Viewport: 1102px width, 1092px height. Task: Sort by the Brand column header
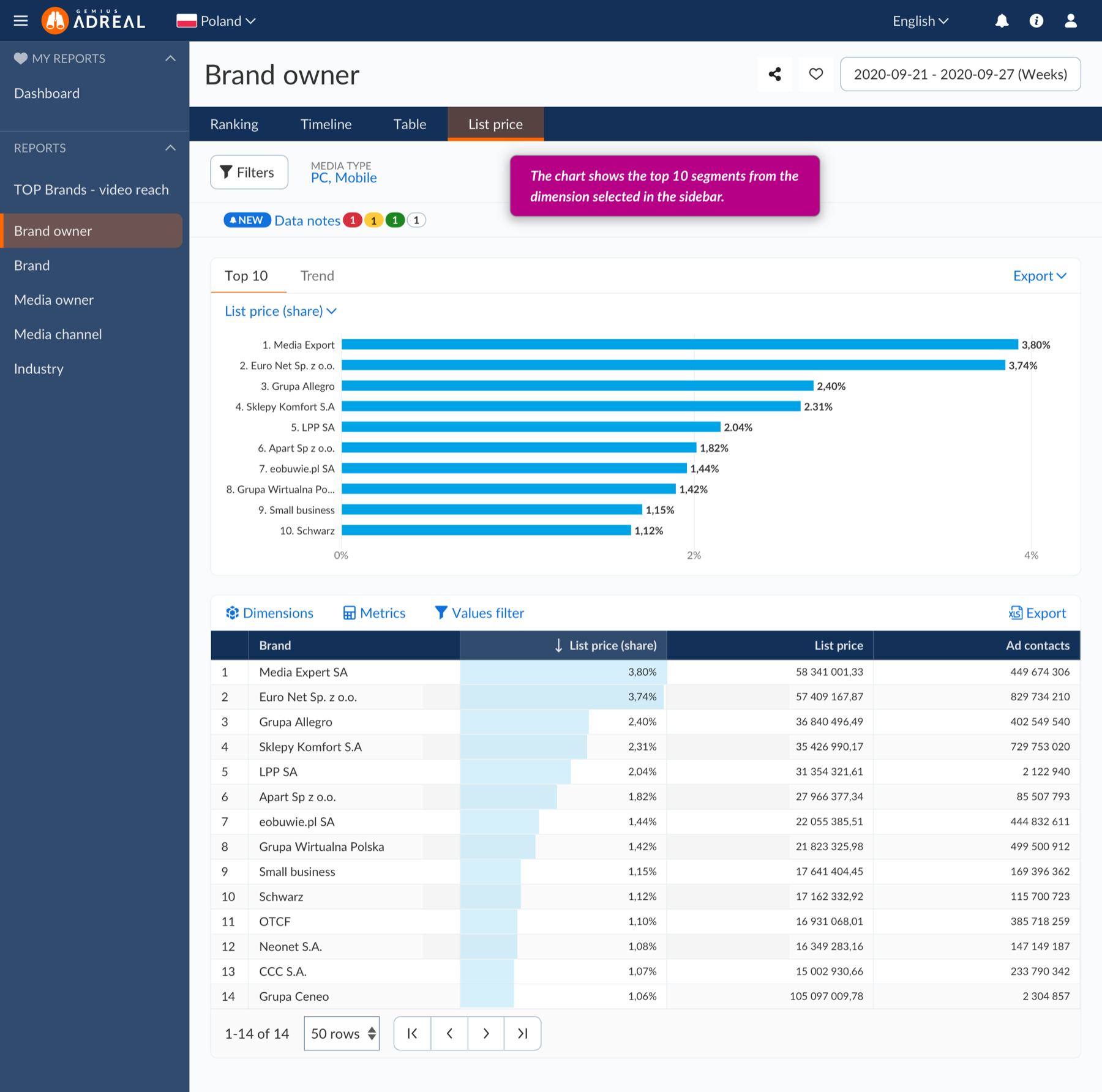pos(354,645)
